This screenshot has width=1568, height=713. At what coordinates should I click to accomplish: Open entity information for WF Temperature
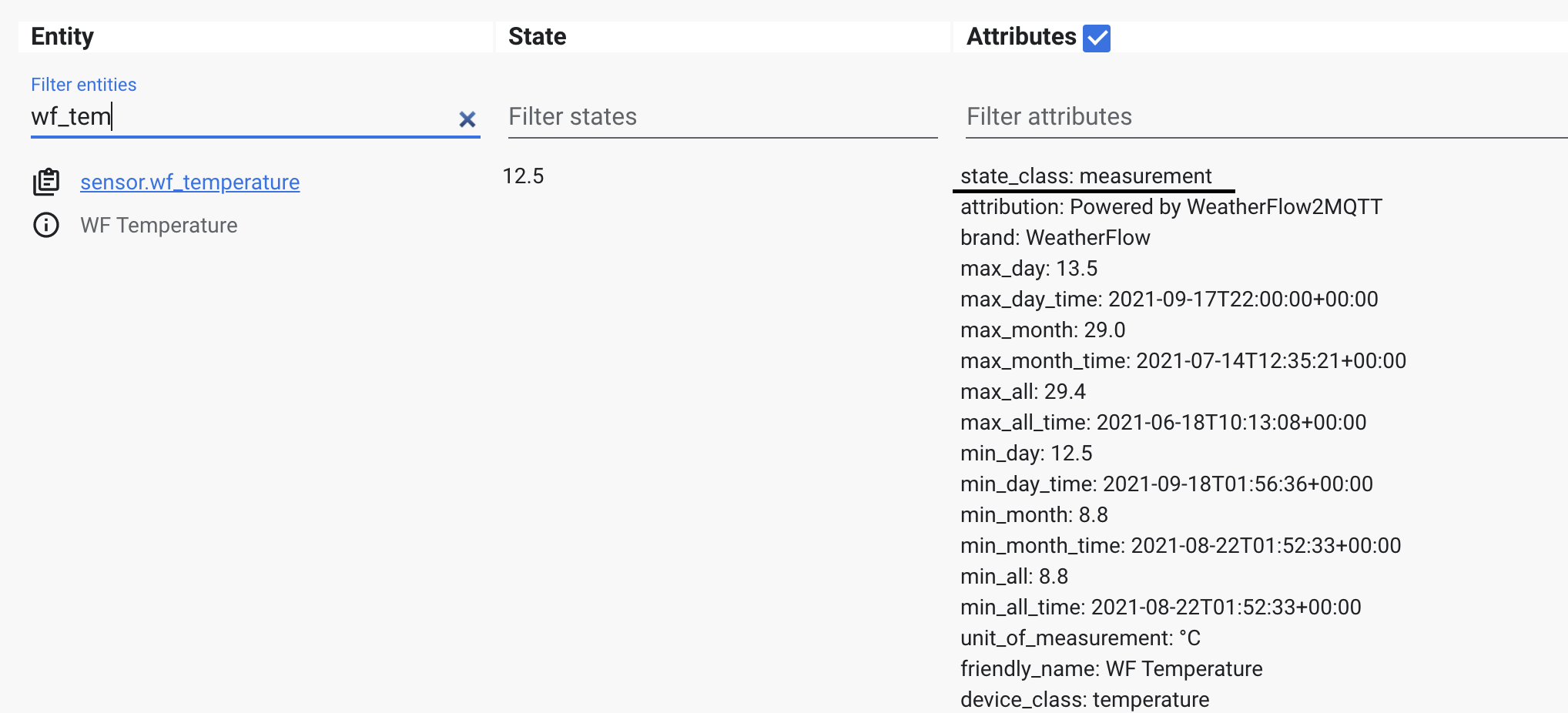tap(45, 225)
